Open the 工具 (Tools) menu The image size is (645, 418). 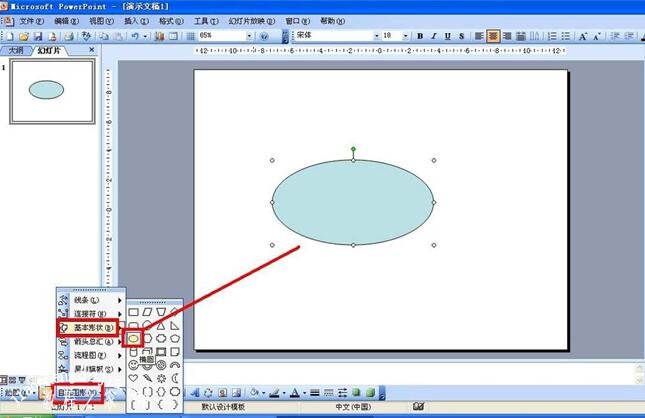[206, 21]
